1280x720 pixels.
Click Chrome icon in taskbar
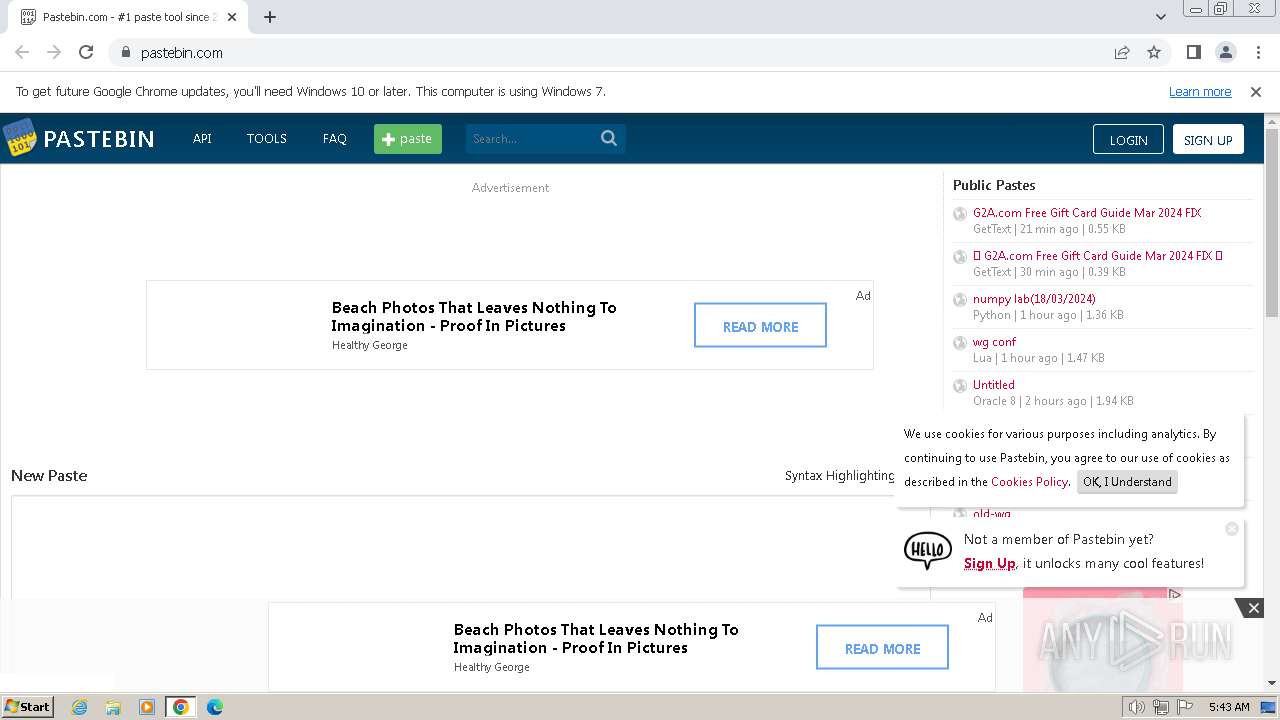click(x=181, y=707)
